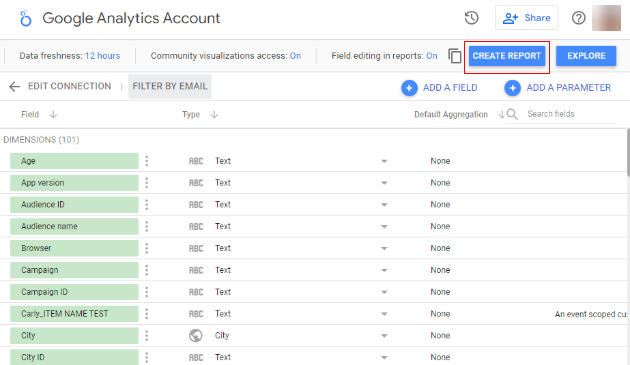The image size is (630, 365).
Task: Open more options for Browser field
Action: coord(147,248)
